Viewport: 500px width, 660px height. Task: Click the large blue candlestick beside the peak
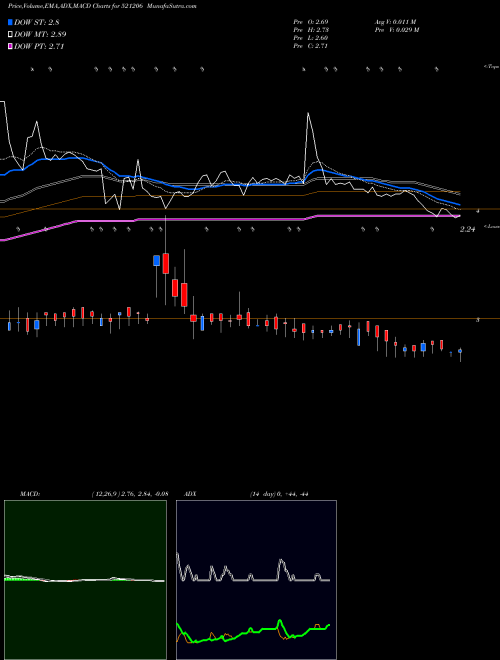157,260
